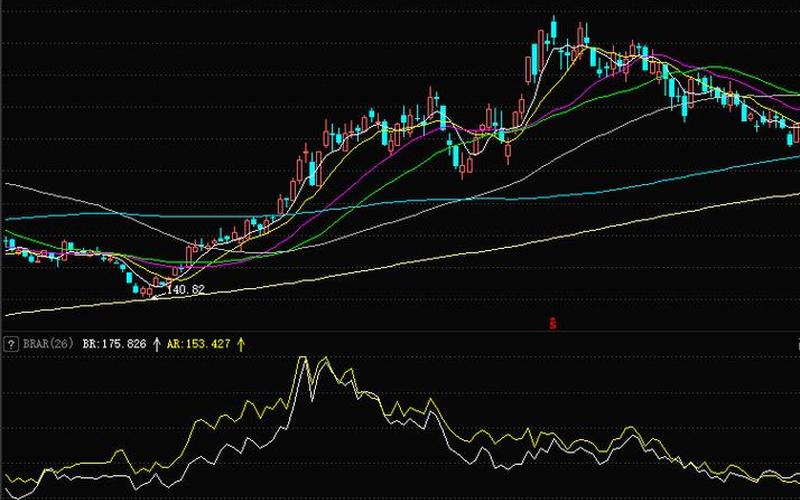Click the yellow up arrow after AR value
Image resolution: width=800 pixels, height=500 pixels.
[x=240, y=344]
